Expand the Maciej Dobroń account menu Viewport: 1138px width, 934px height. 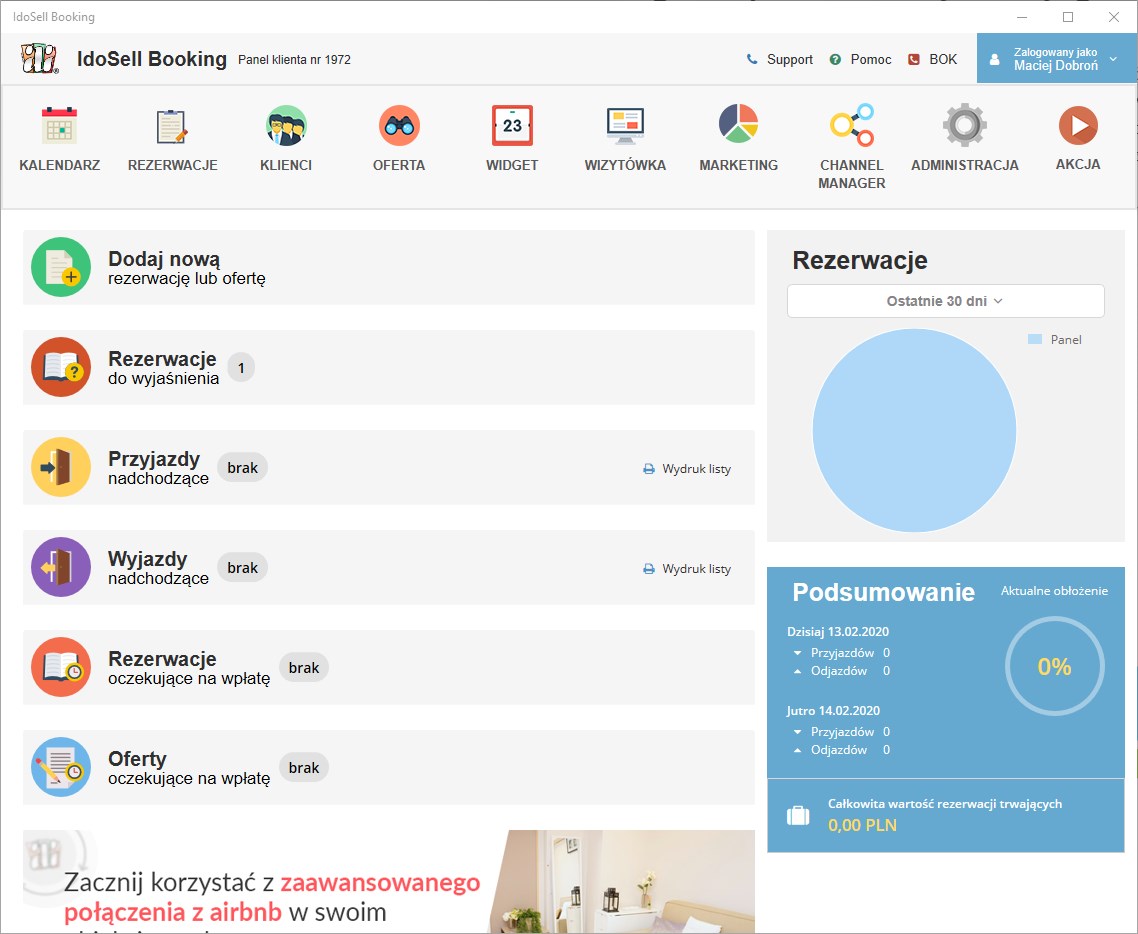[1057, 59]
